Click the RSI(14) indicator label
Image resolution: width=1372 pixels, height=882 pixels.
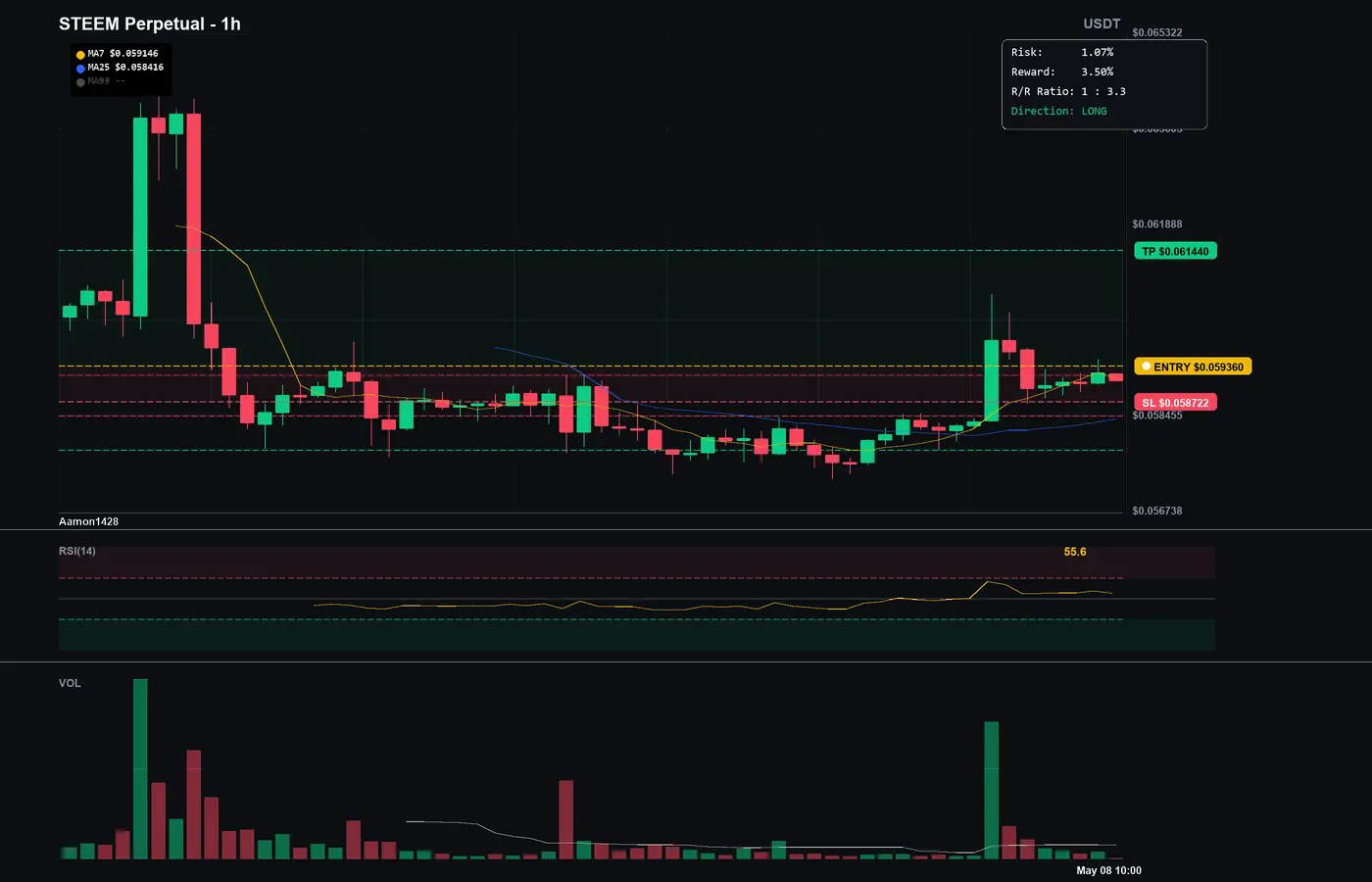(77, 551)
